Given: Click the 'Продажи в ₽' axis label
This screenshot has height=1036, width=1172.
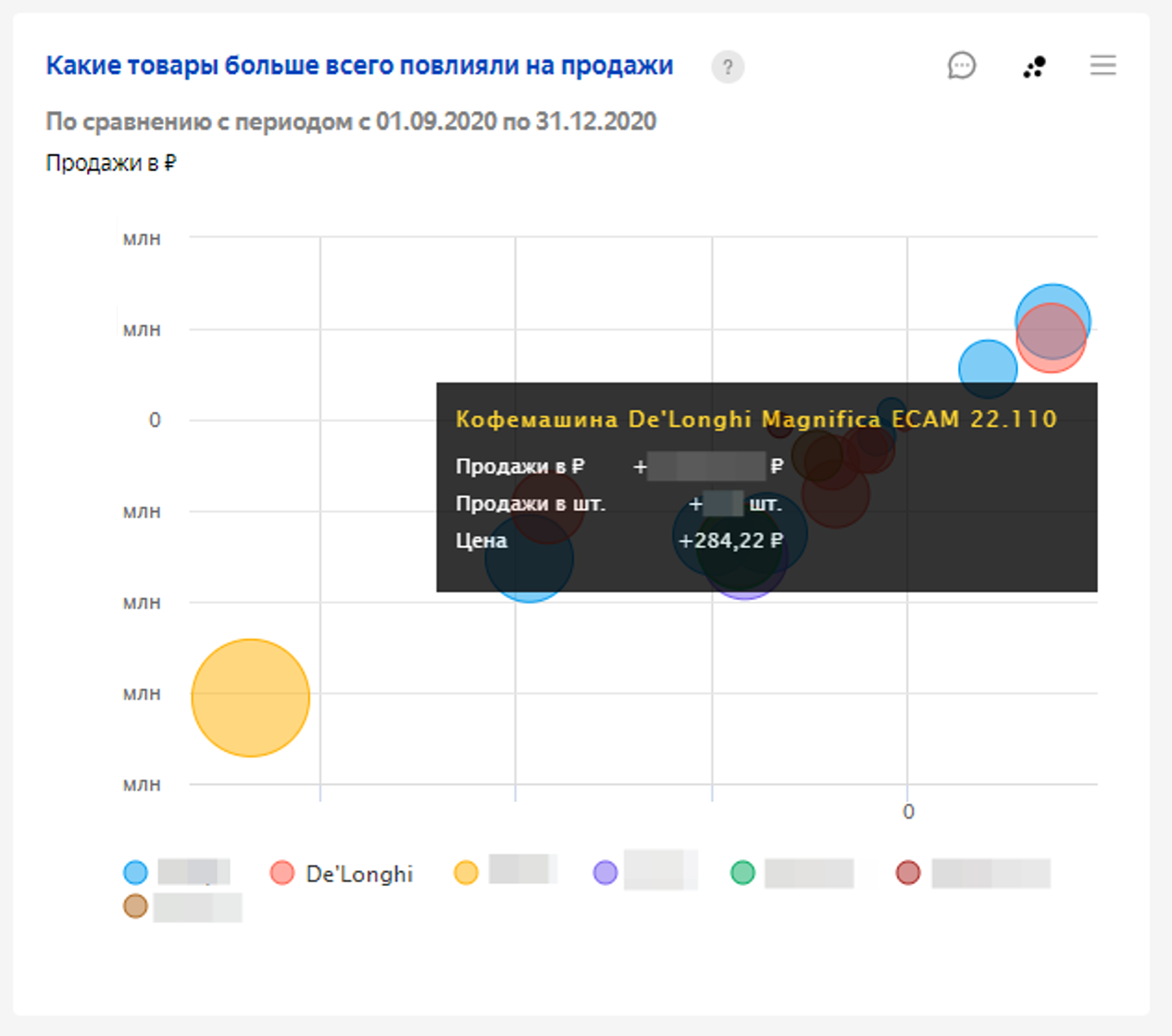Looking at the screenshot, I should click(x=111, y=163).
